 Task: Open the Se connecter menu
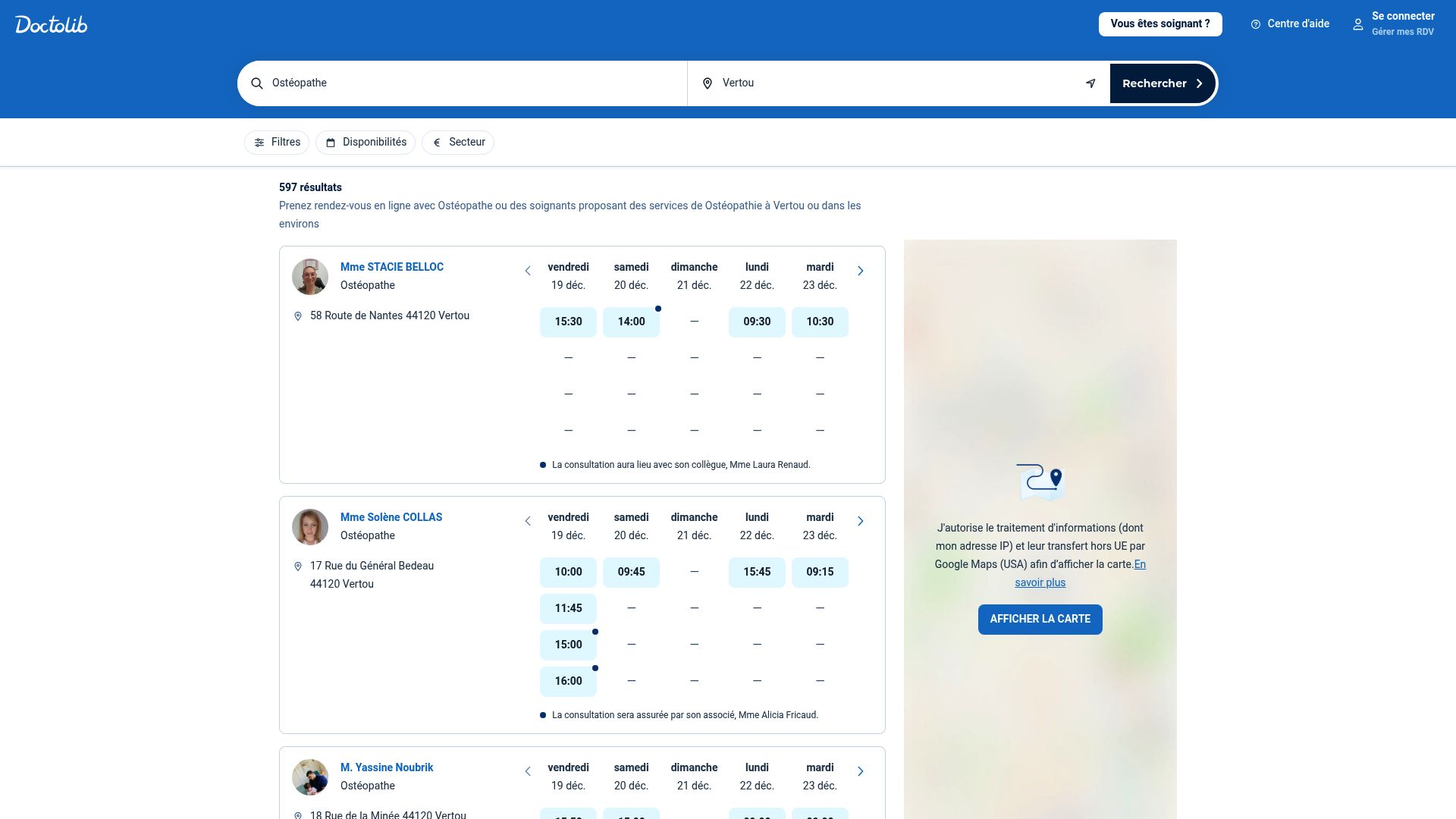[x=1402, y=15]
